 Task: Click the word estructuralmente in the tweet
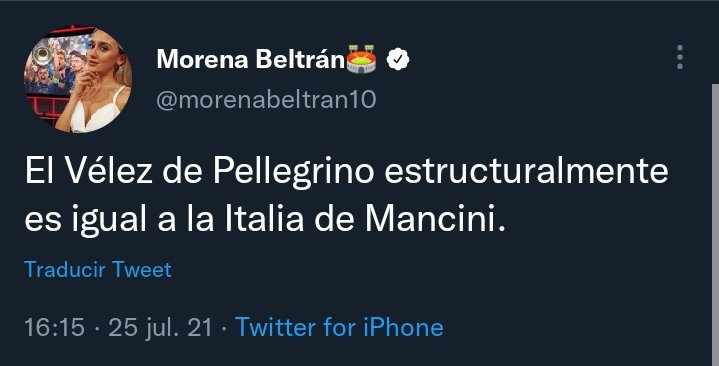[526, 171]
